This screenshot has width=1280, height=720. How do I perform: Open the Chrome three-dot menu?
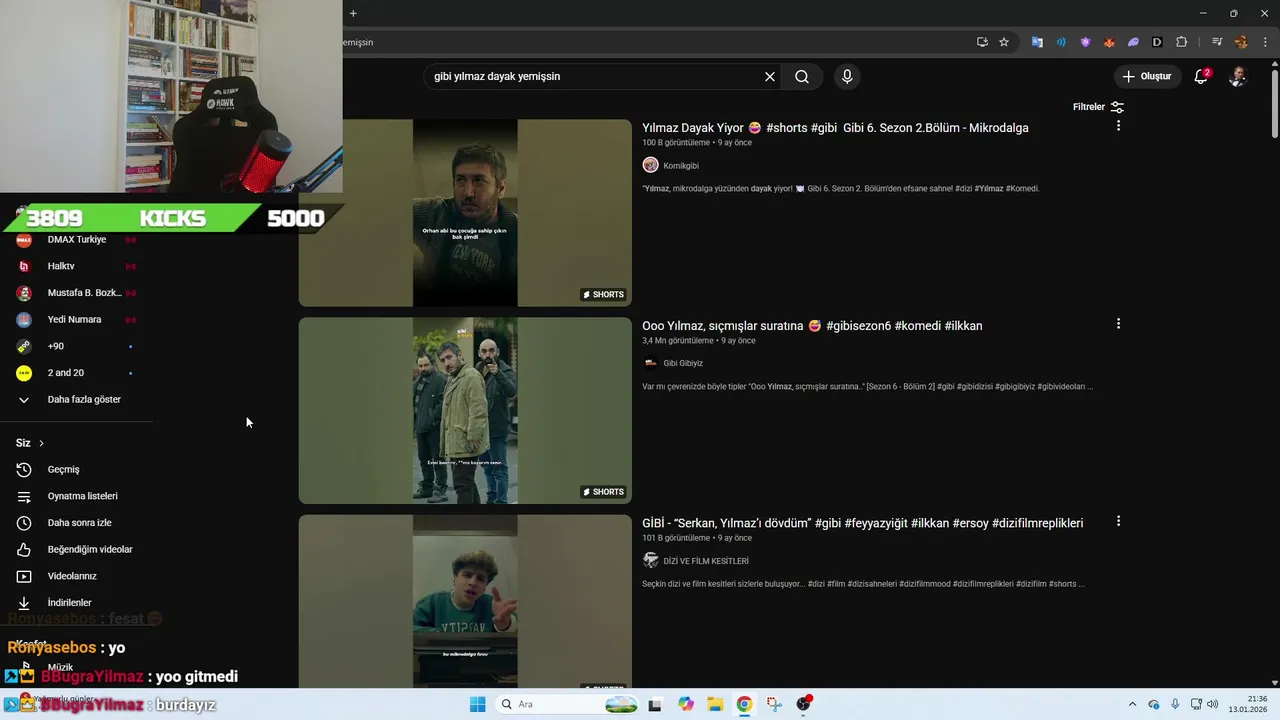(x=1265, y=42)
